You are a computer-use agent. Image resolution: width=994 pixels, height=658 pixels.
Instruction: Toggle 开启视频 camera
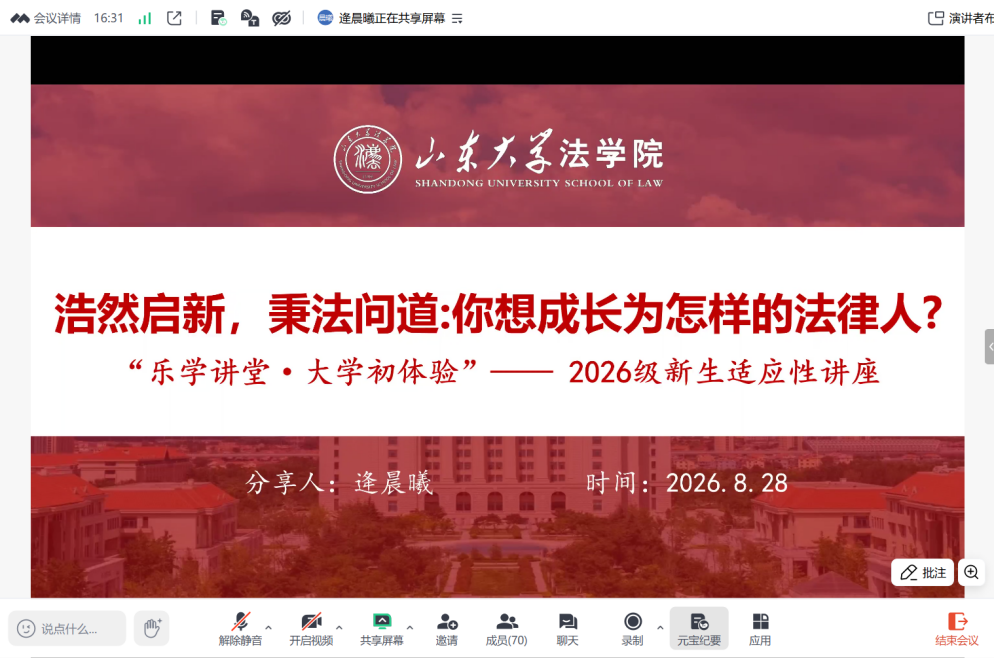[311, 629]
